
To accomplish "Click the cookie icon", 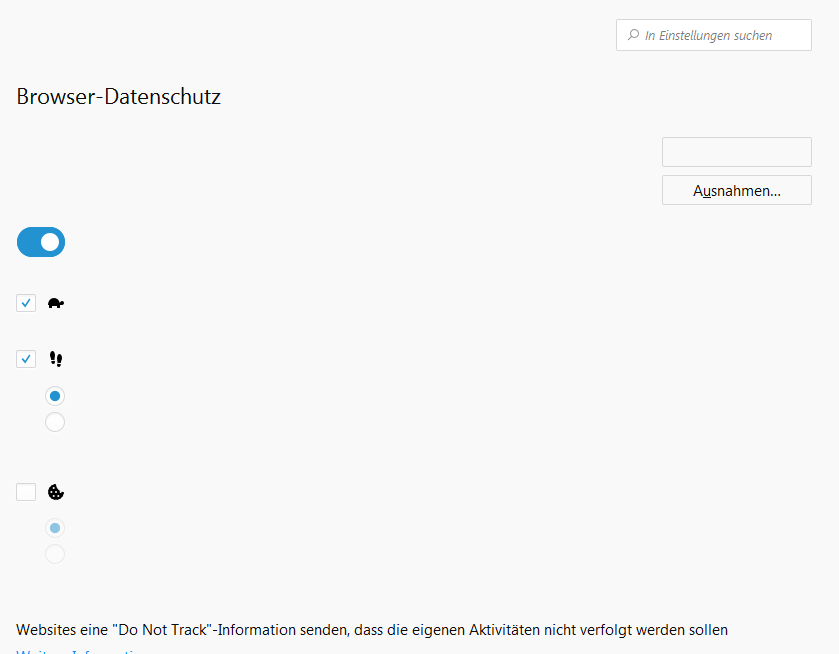I will pyautogui.click(x=56, y=492).
